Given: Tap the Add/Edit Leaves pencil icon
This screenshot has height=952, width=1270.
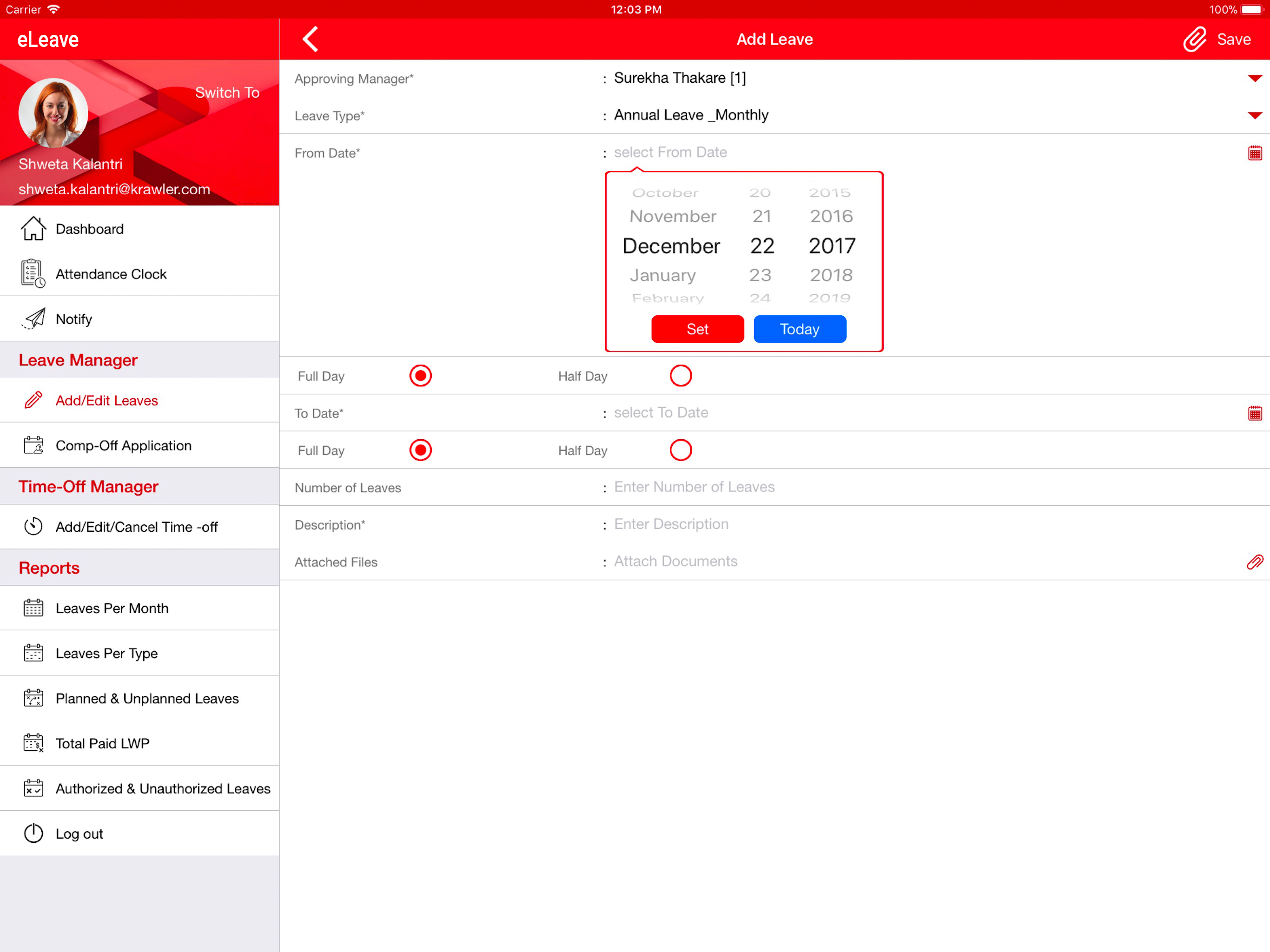Looking at the screenshot, I should (x=33, y=400).
